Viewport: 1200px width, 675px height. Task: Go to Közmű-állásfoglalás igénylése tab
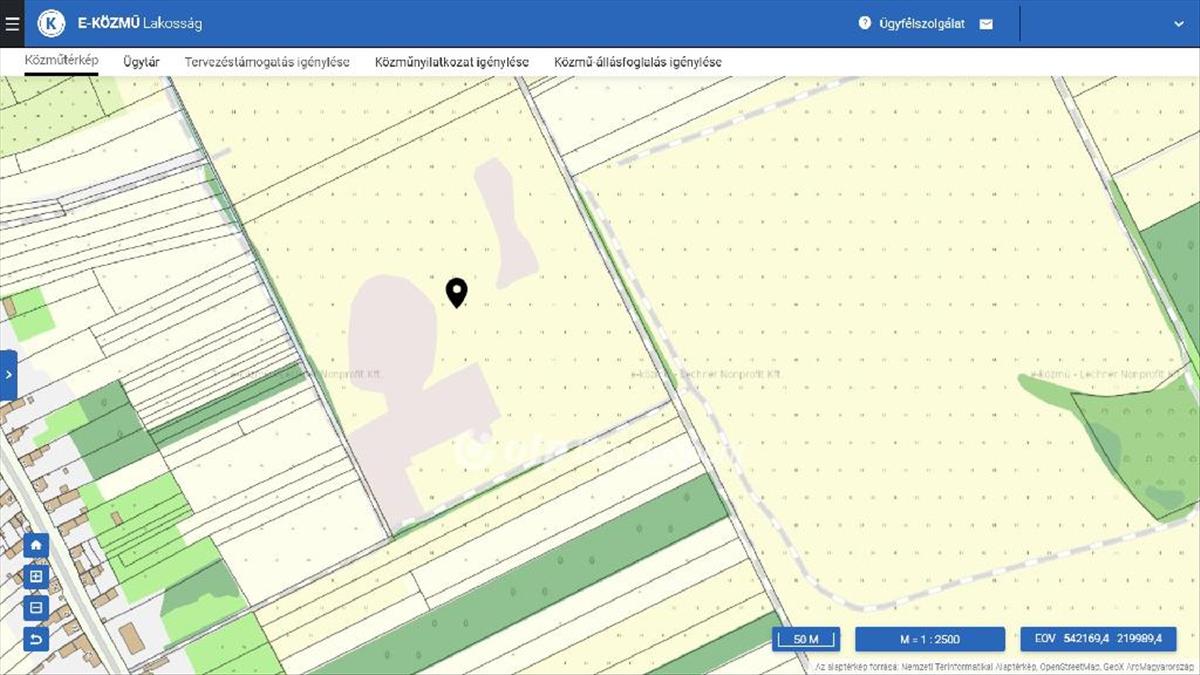coord(638,62)
